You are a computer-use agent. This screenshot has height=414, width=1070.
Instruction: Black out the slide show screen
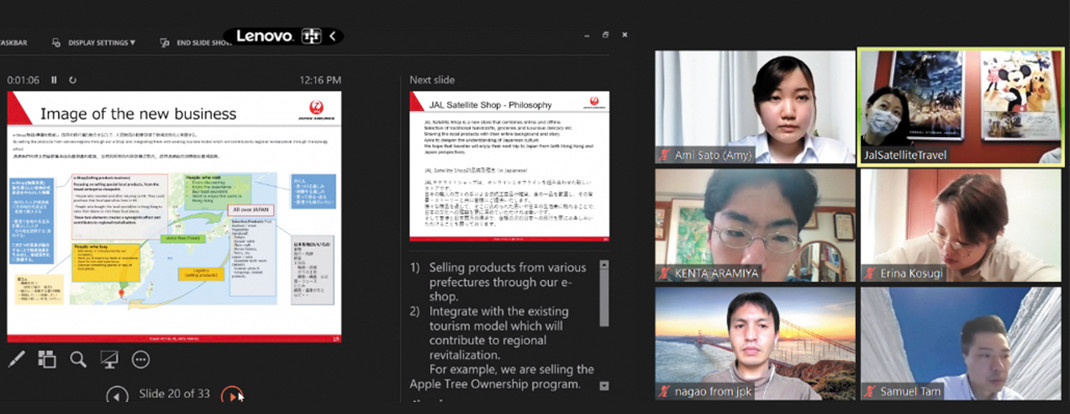click(109, 359)
